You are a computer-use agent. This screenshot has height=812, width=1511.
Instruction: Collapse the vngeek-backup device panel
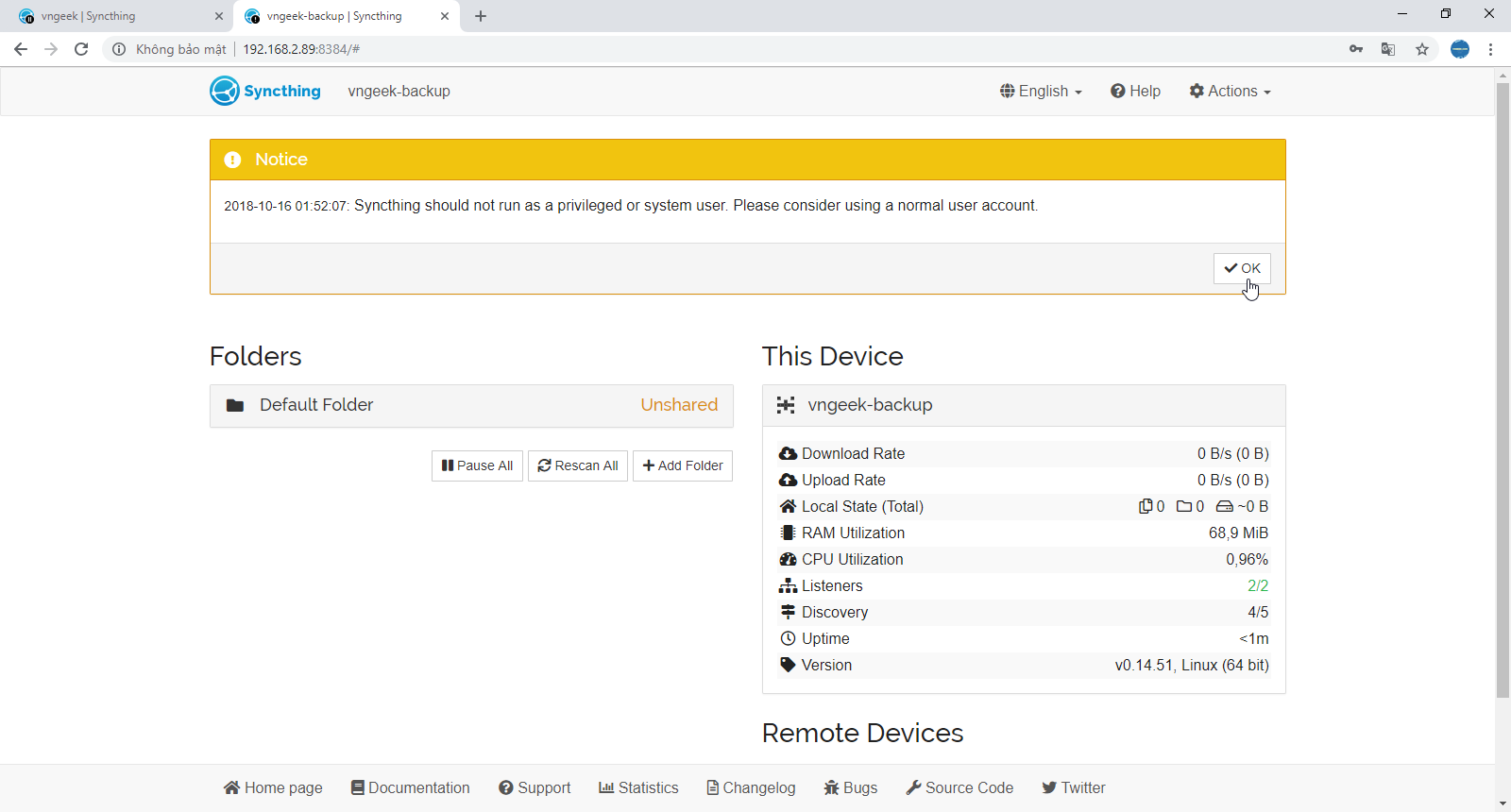pos(1024,405)
